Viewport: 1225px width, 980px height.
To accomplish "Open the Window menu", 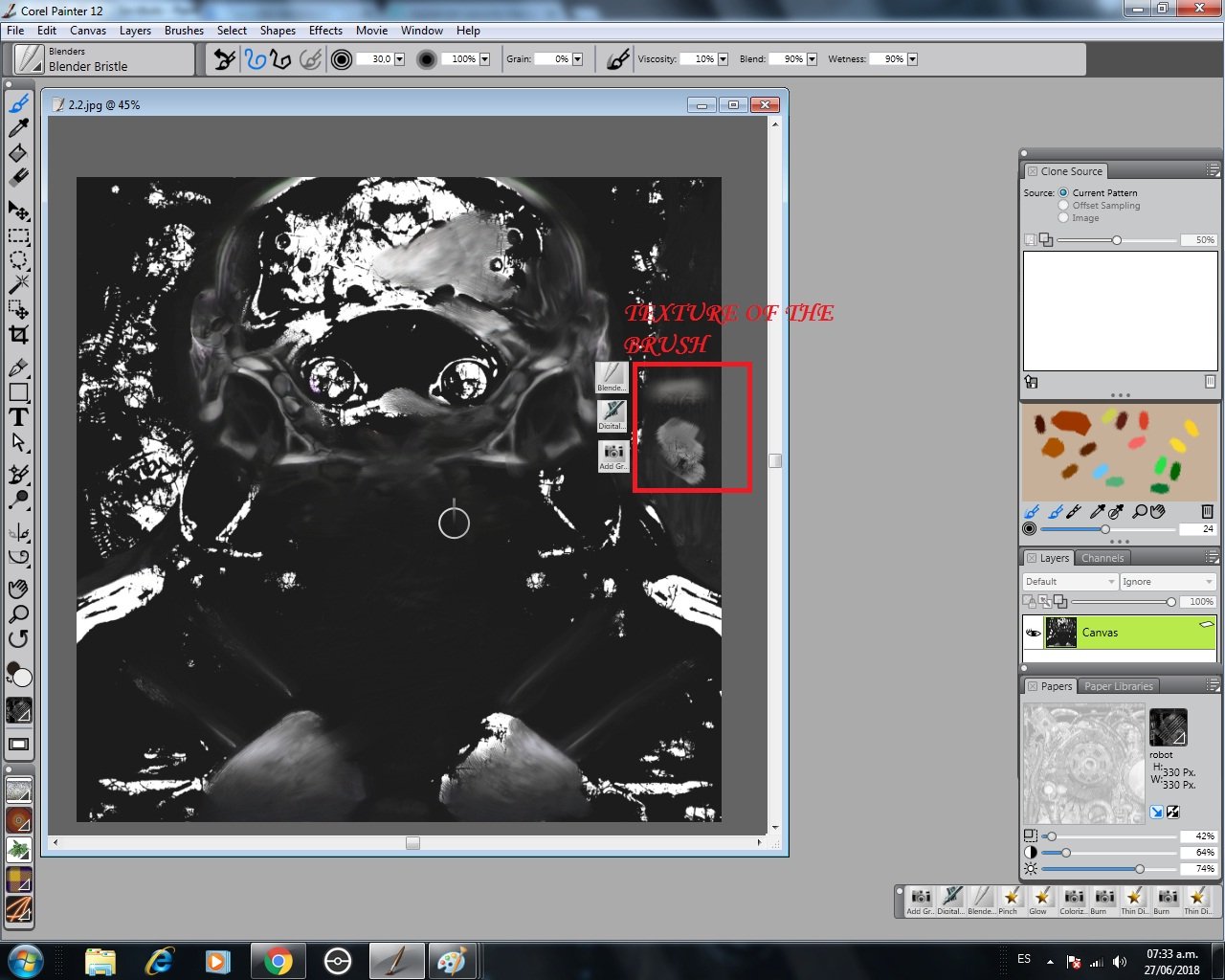I will pyautogui.click(x=422, y=31).
